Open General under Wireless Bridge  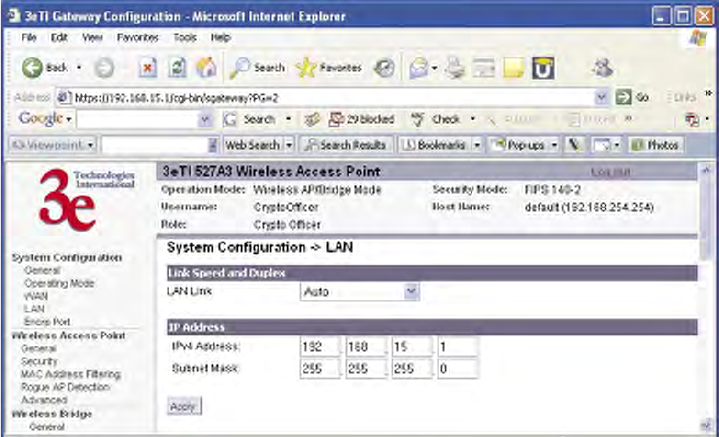(x=47, y=426)
